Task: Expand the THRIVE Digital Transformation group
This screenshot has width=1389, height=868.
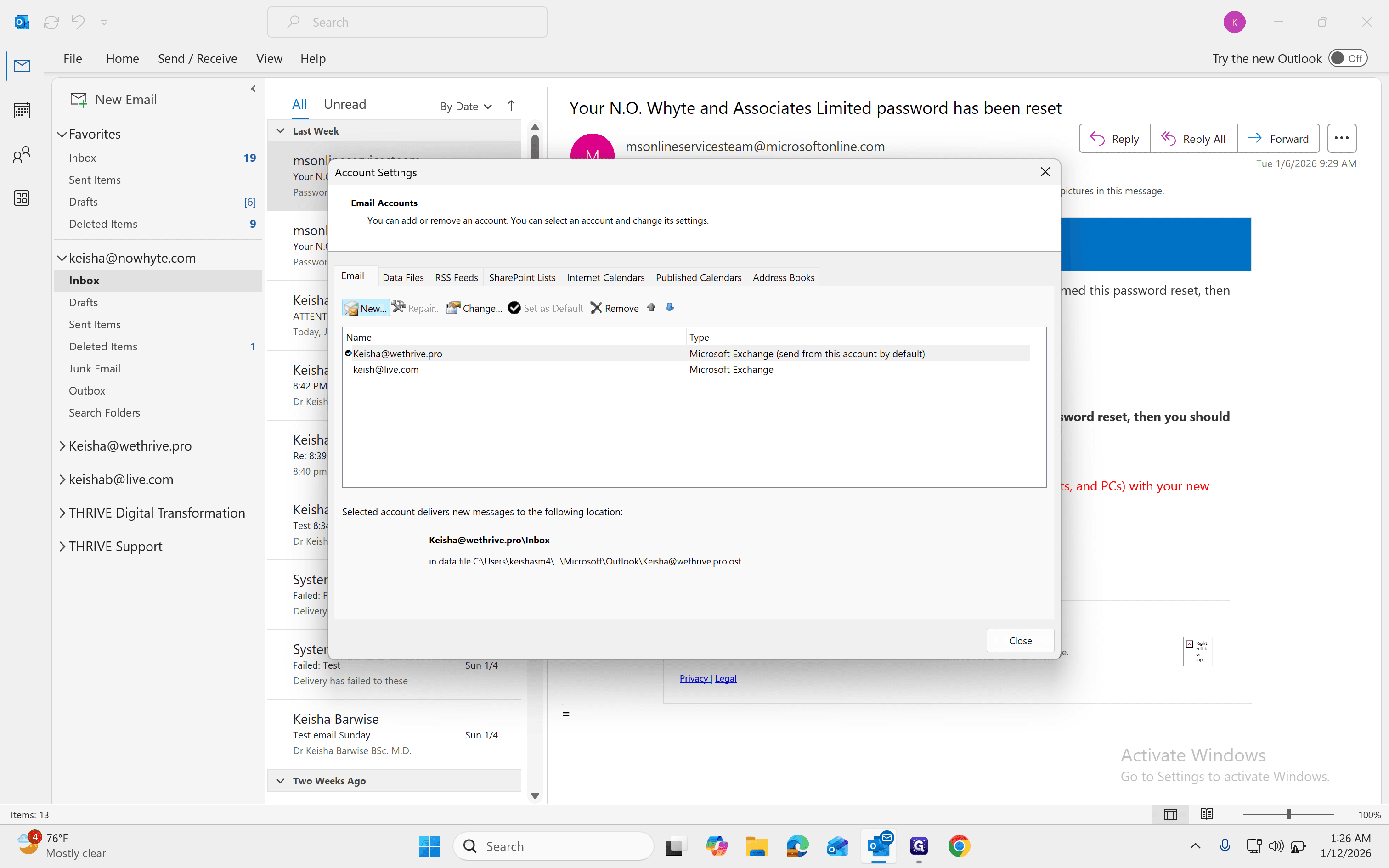Action: 62,513
